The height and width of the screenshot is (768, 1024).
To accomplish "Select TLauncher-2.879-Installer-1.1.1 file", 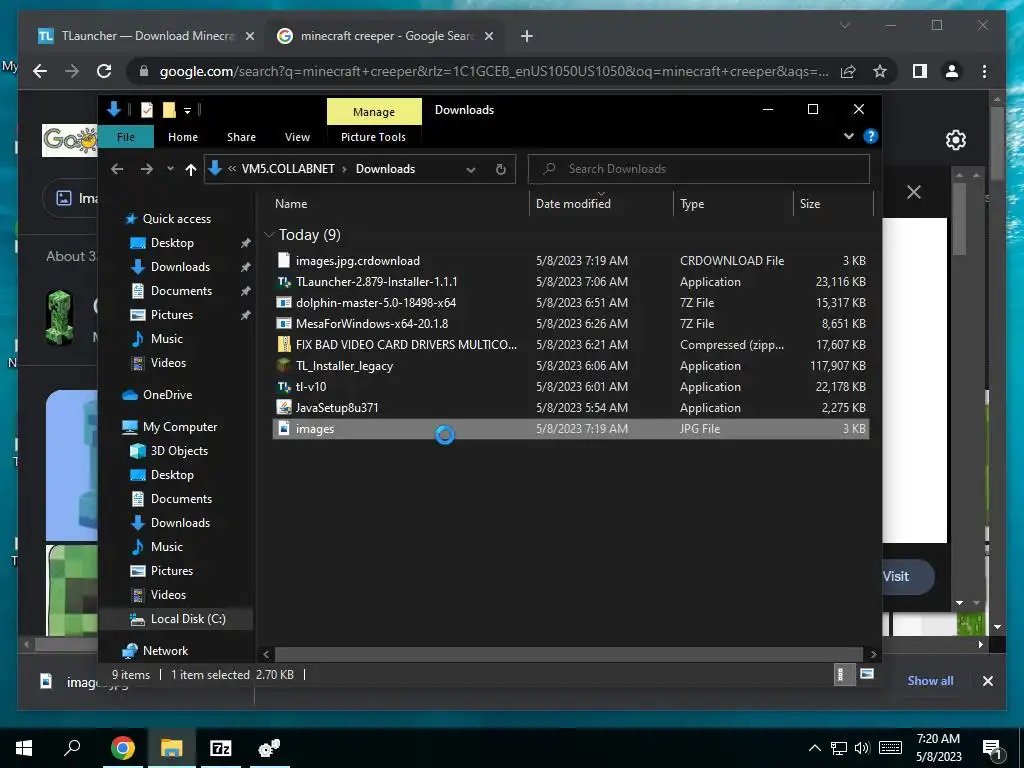I will [570, 281].
